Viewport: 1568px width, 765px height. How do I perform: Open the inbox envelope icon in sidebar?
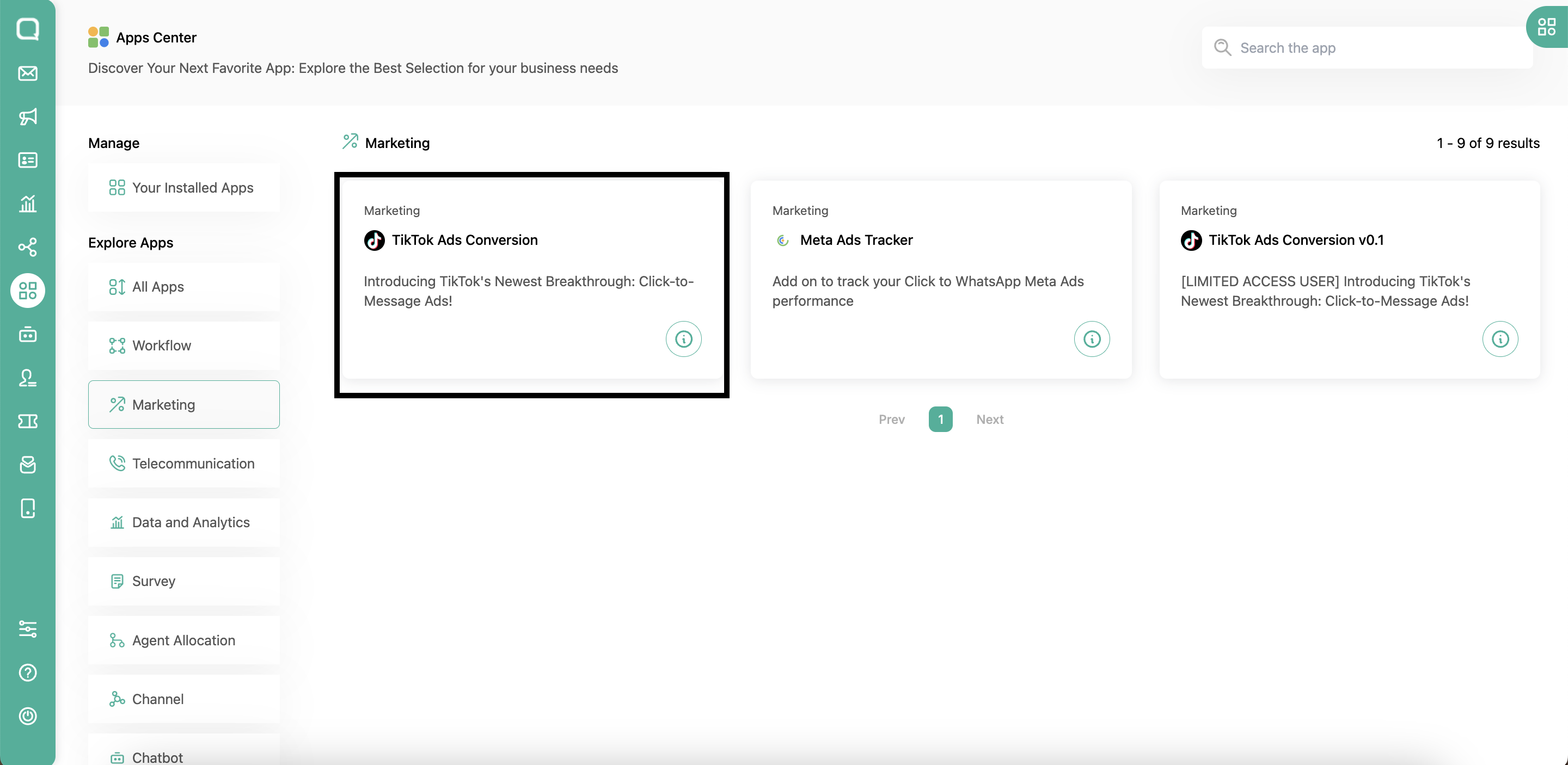click(27, 73)
